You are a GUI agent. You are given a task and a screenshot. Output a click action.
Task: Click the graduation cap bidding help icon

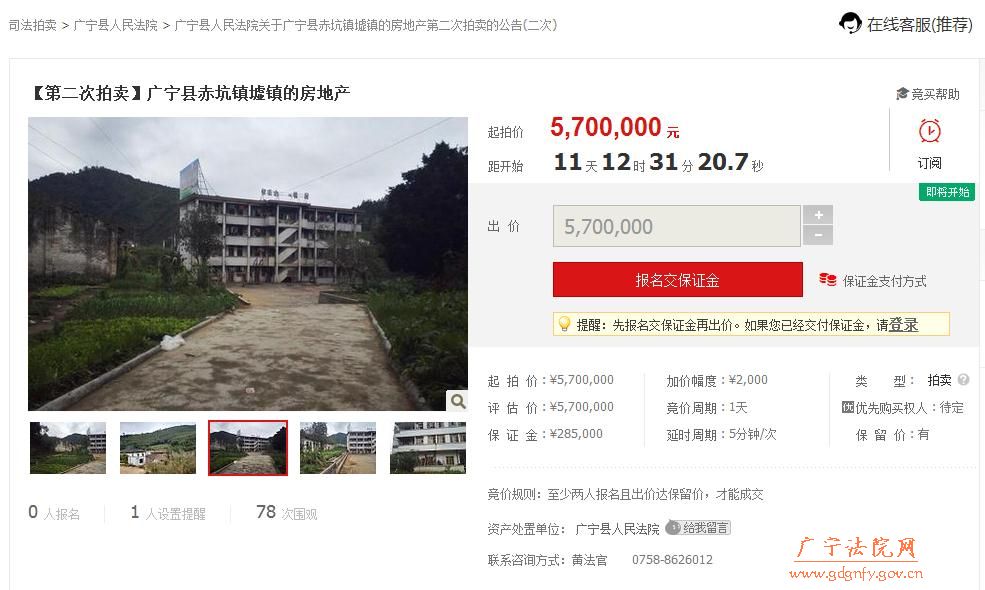(x=902, y=94)
